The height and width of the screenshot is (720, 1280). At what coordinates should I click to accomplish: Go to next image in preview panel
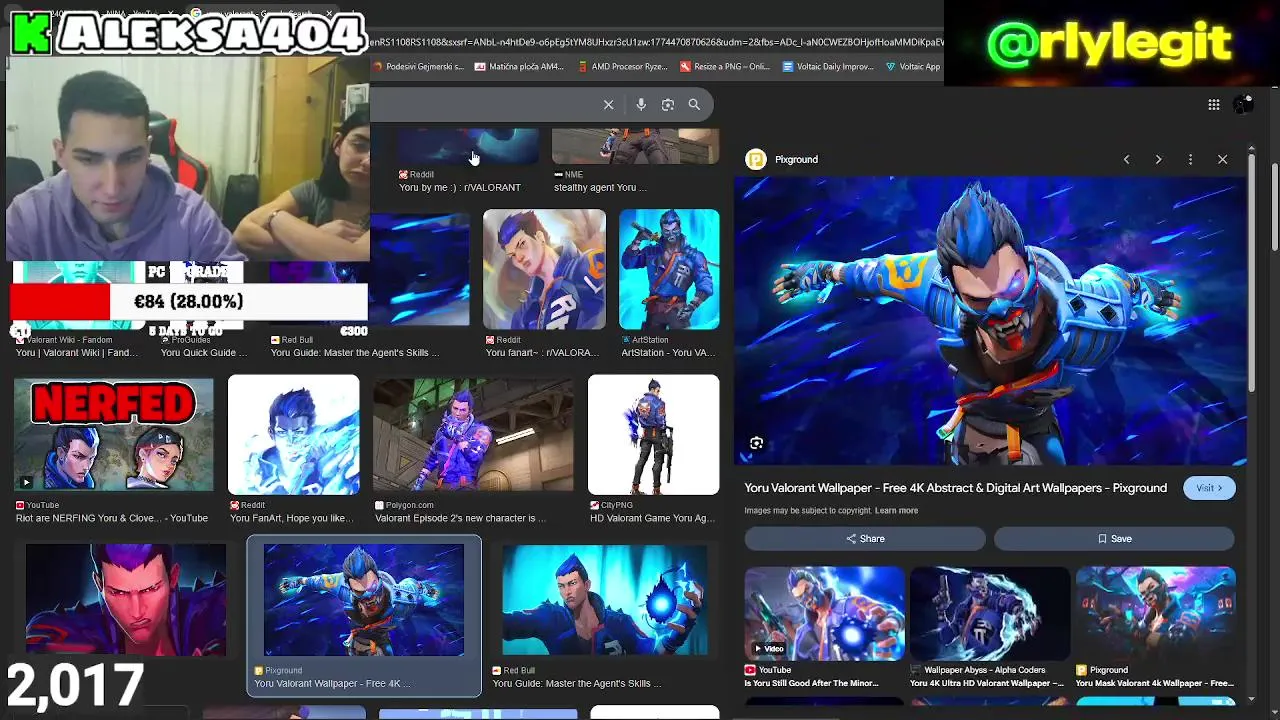(1158, 159)
